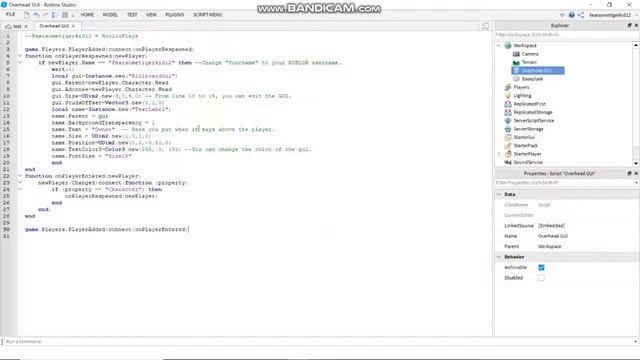This screenshot has height=360, width=640.
Task: Click the editor split view icon
Action: click(x=485, y=26)
